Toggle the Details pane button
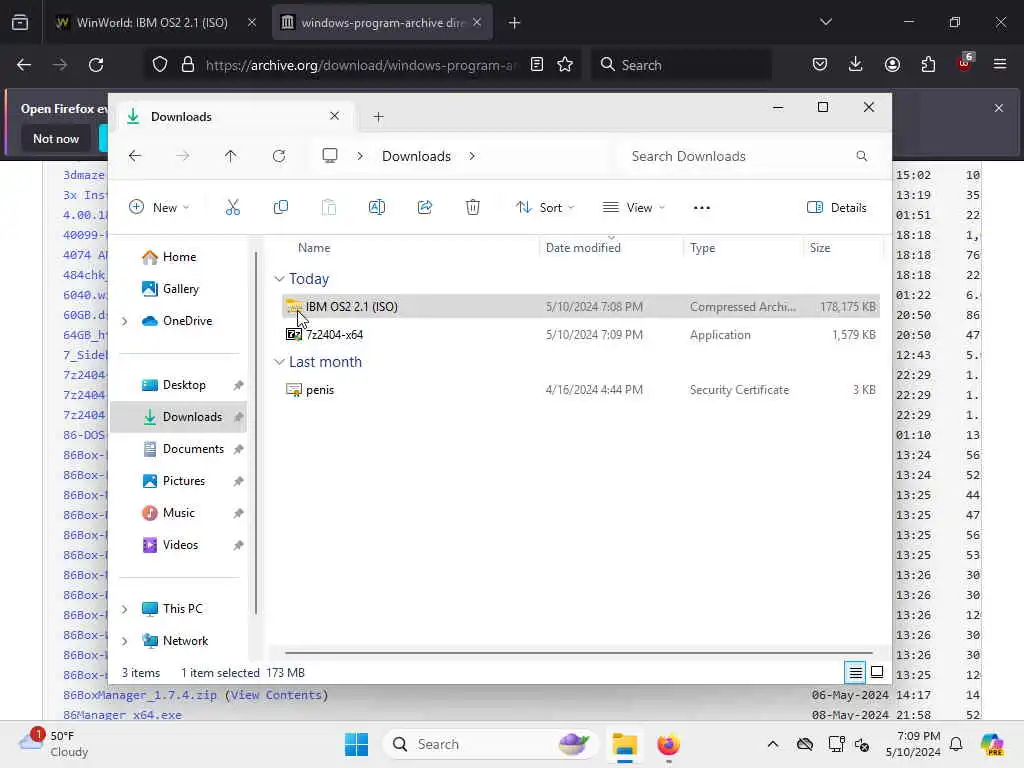 point(837,208)
